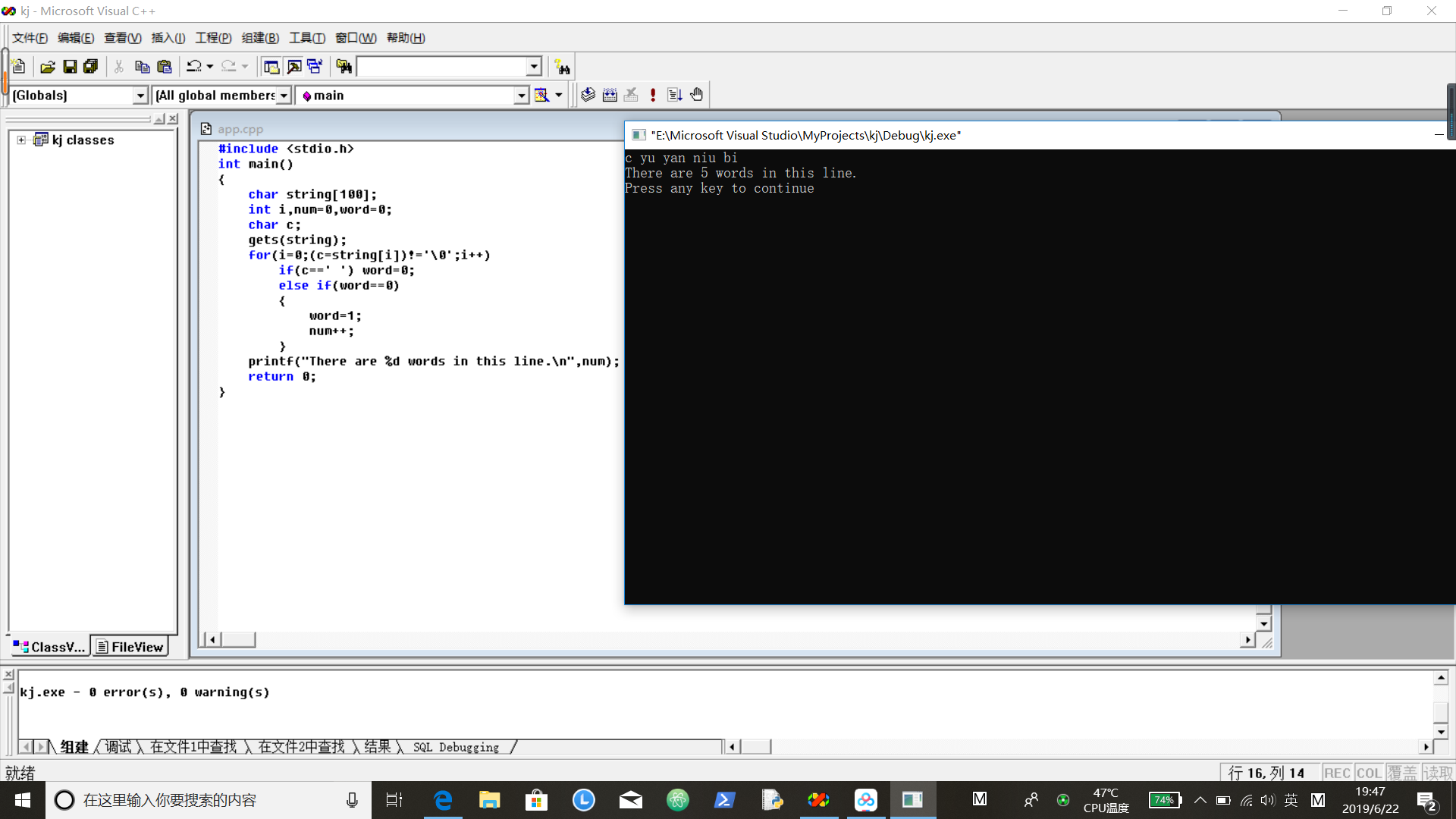Click the Find in Files icon
The width and height of the screenshot is (1456, 819).
[x=344, y=67]
